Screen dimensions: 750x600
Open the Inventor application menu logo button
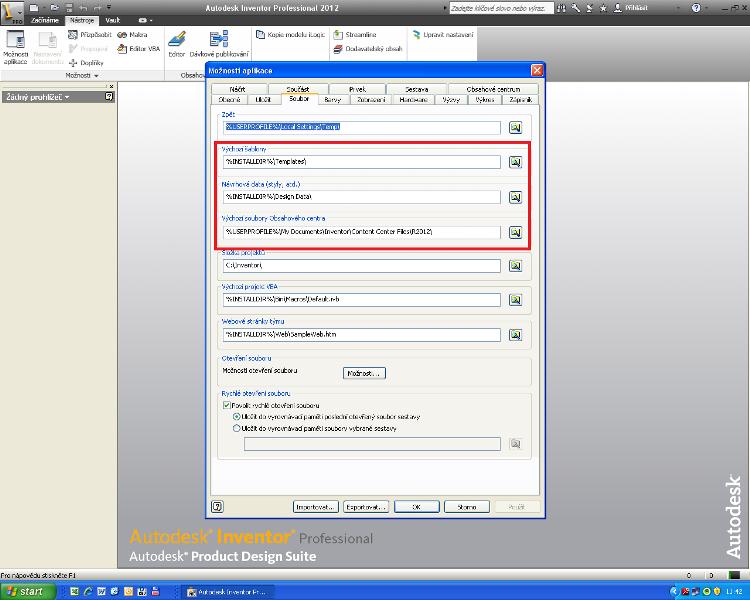coord(11,12)
